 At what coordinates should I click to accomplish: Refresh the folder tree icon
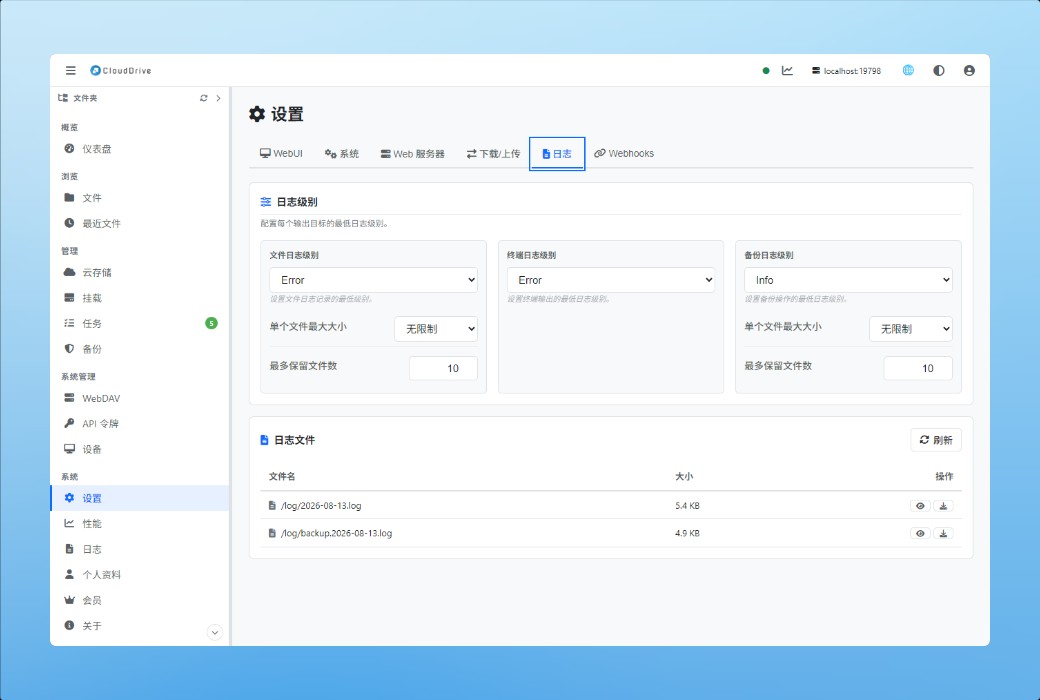point(204,98)
